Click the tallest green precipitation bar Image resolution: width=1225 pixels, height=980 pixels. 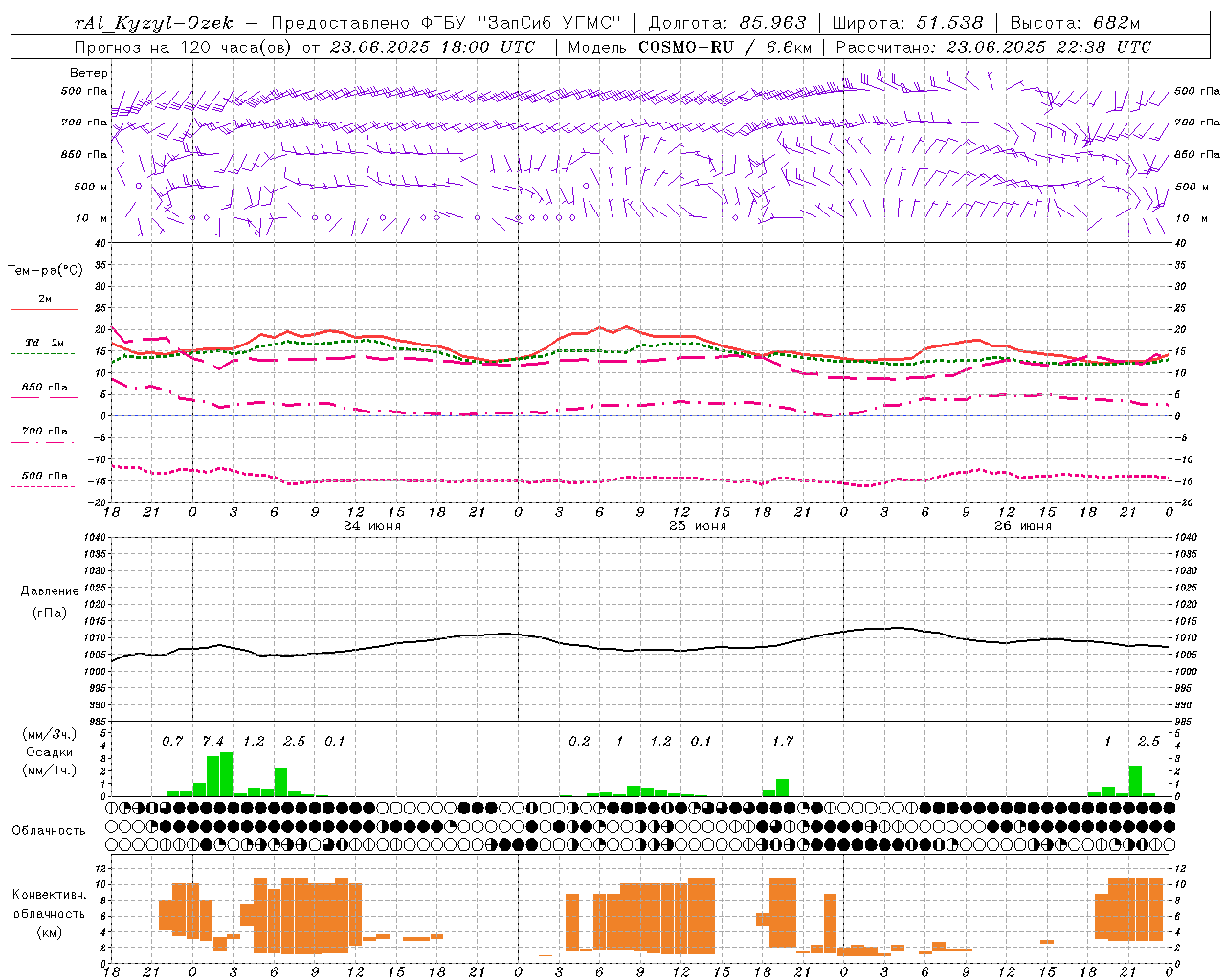point(227,774)
